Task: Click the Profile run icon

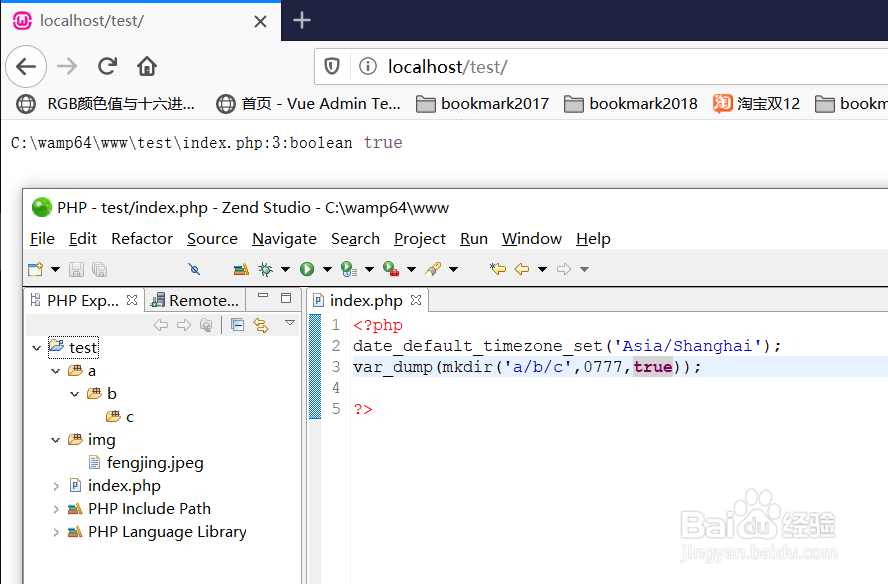Action: pyautogui.click(x=349, y=269)
